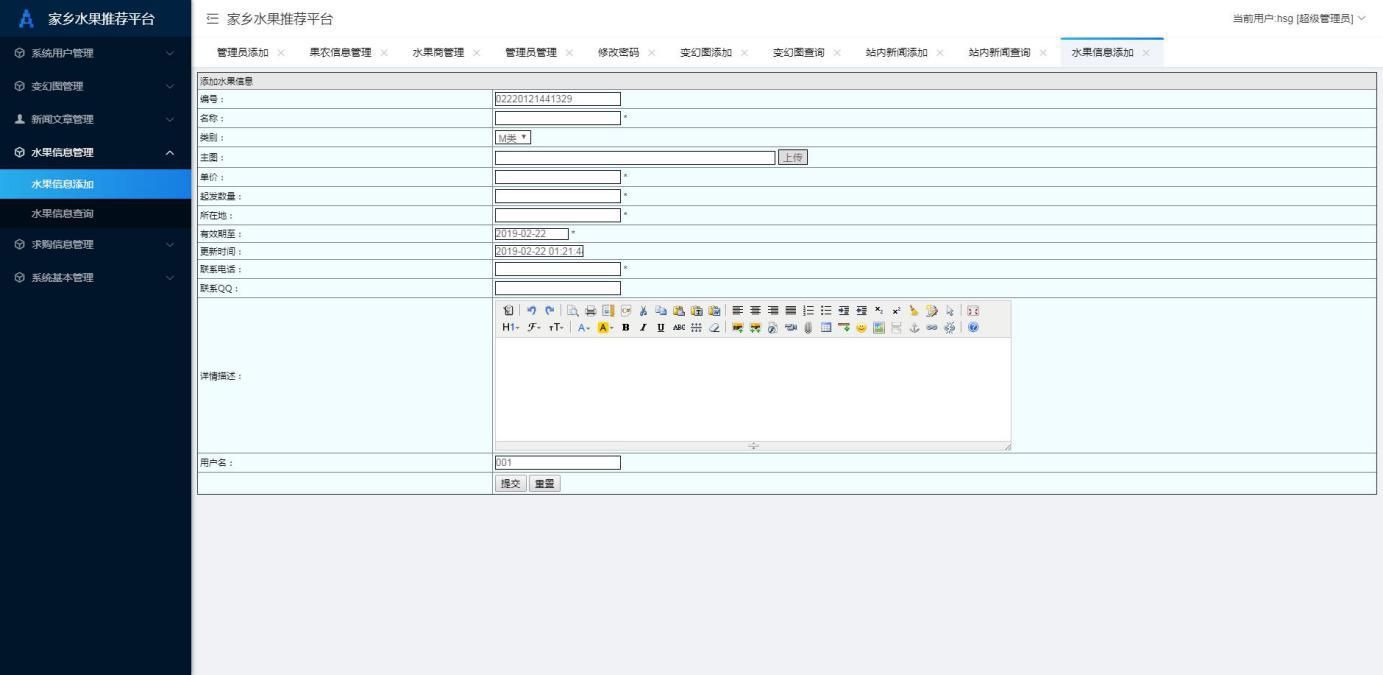
Task: Collapse the 水果信息管理 sidebar menu
Action: coord(95,152)
